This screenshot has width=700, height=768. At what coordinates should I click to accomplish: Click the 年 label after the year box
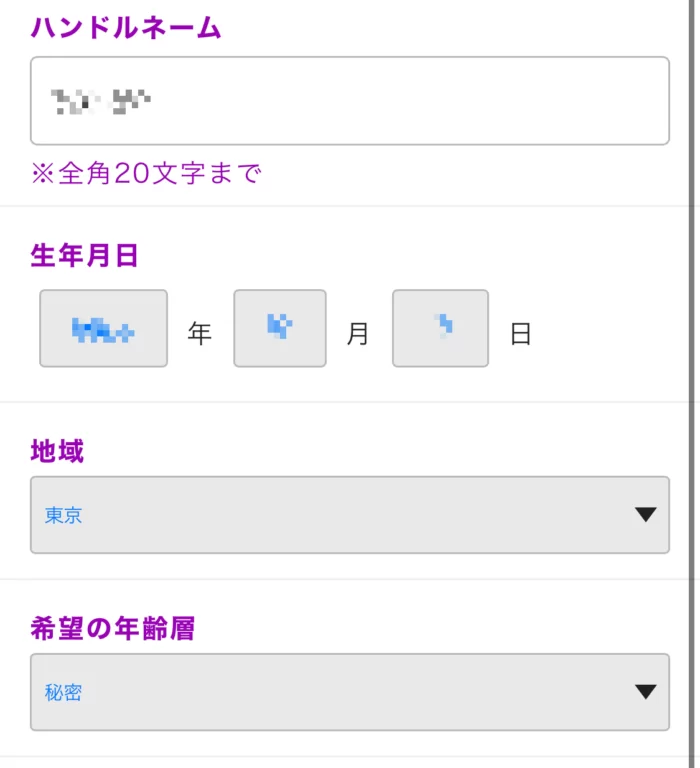tap(199, 334)
